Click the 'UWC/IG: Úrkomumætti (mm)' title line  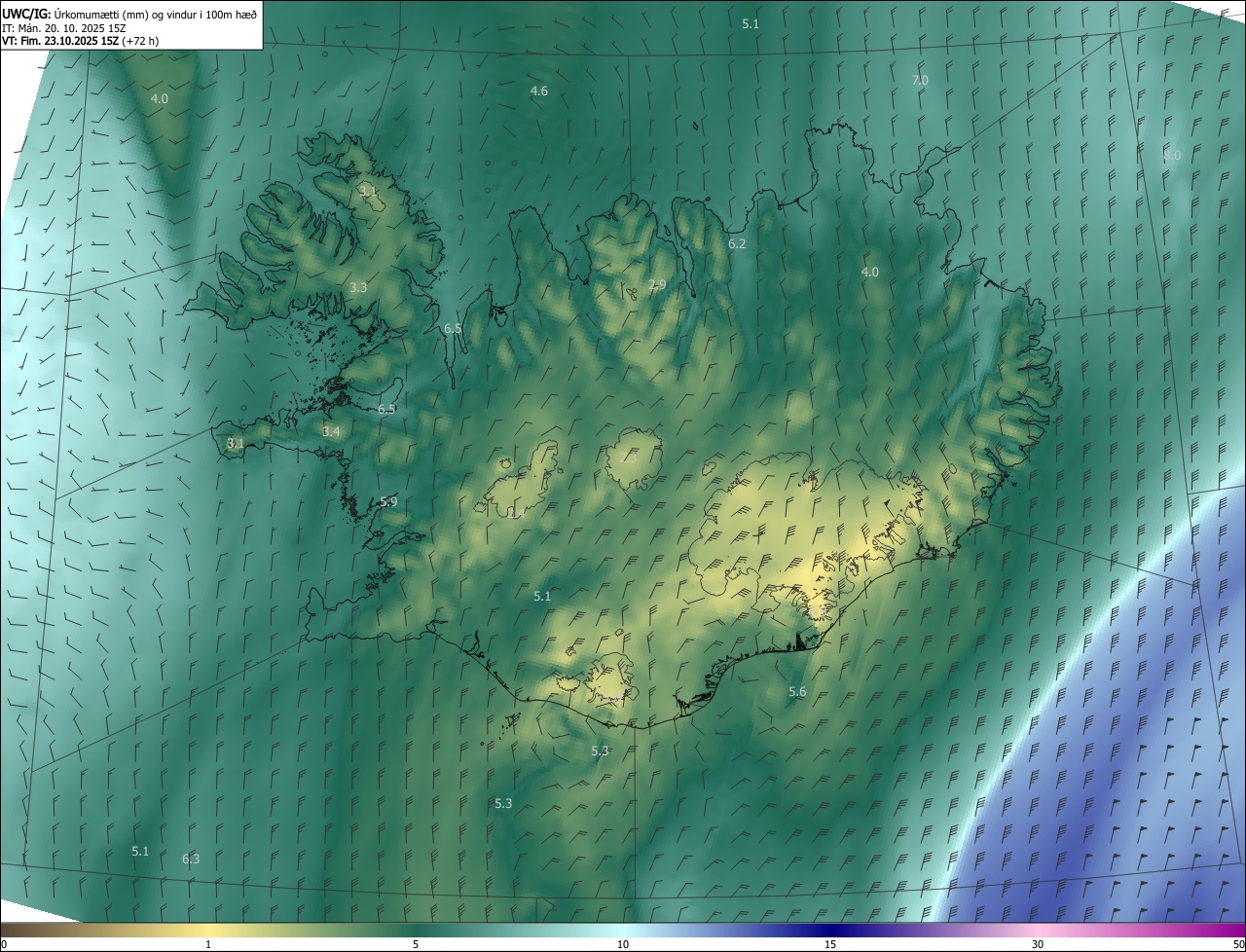pyautogui.click(x=129, y=14)
